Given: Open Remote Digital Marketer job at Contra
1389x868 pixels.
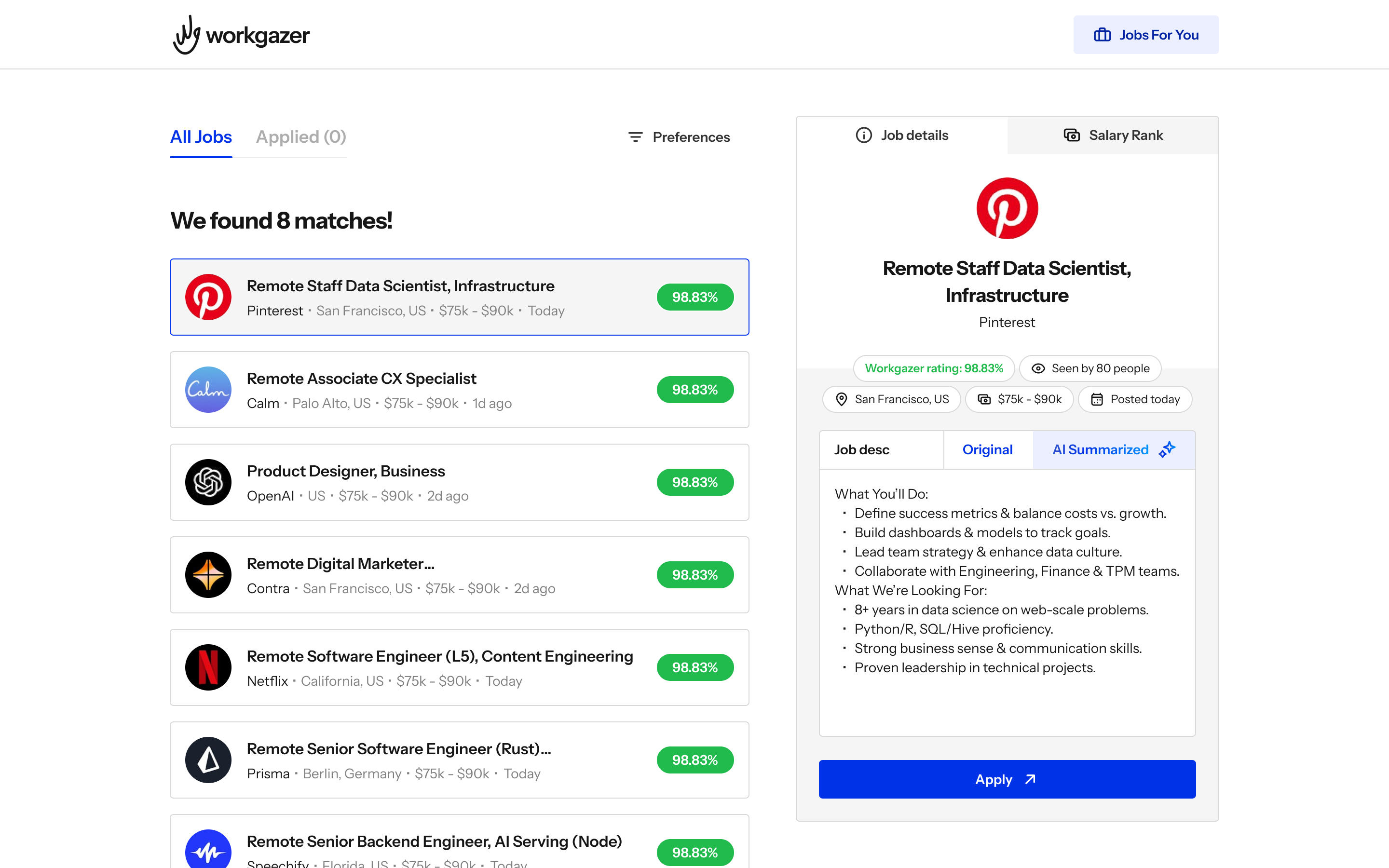Looking at the screenshot, I should pos(459,575).
